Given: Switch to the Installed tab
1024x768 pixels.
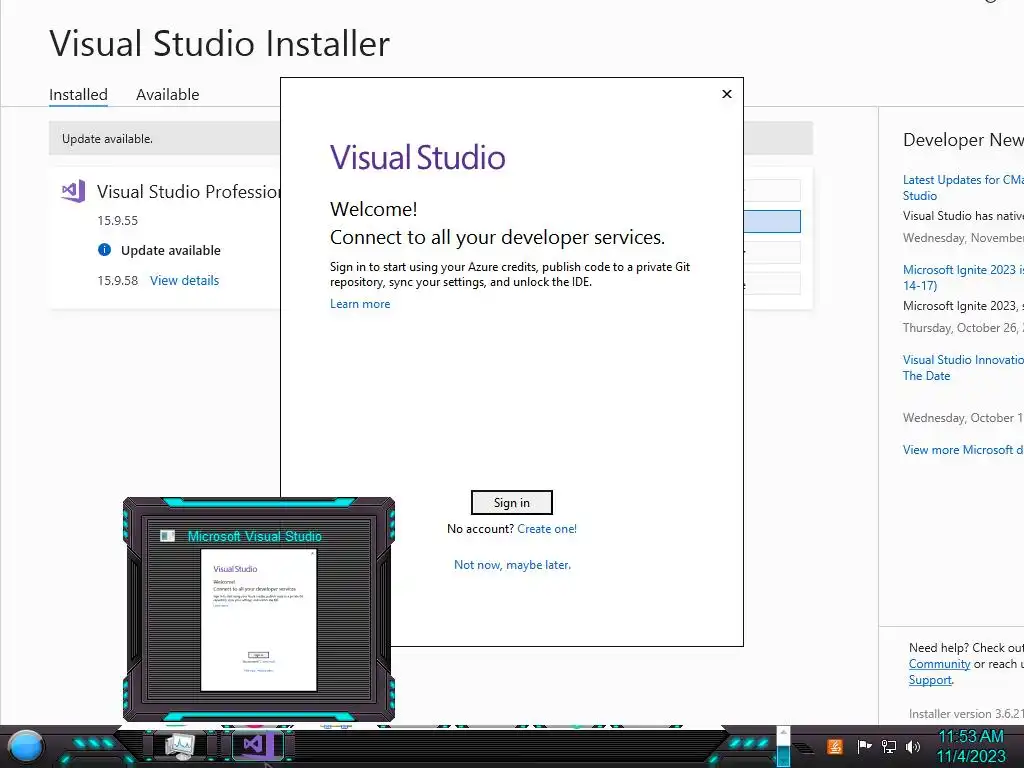Looking at the screenshot, I should [x=78, y=95].
